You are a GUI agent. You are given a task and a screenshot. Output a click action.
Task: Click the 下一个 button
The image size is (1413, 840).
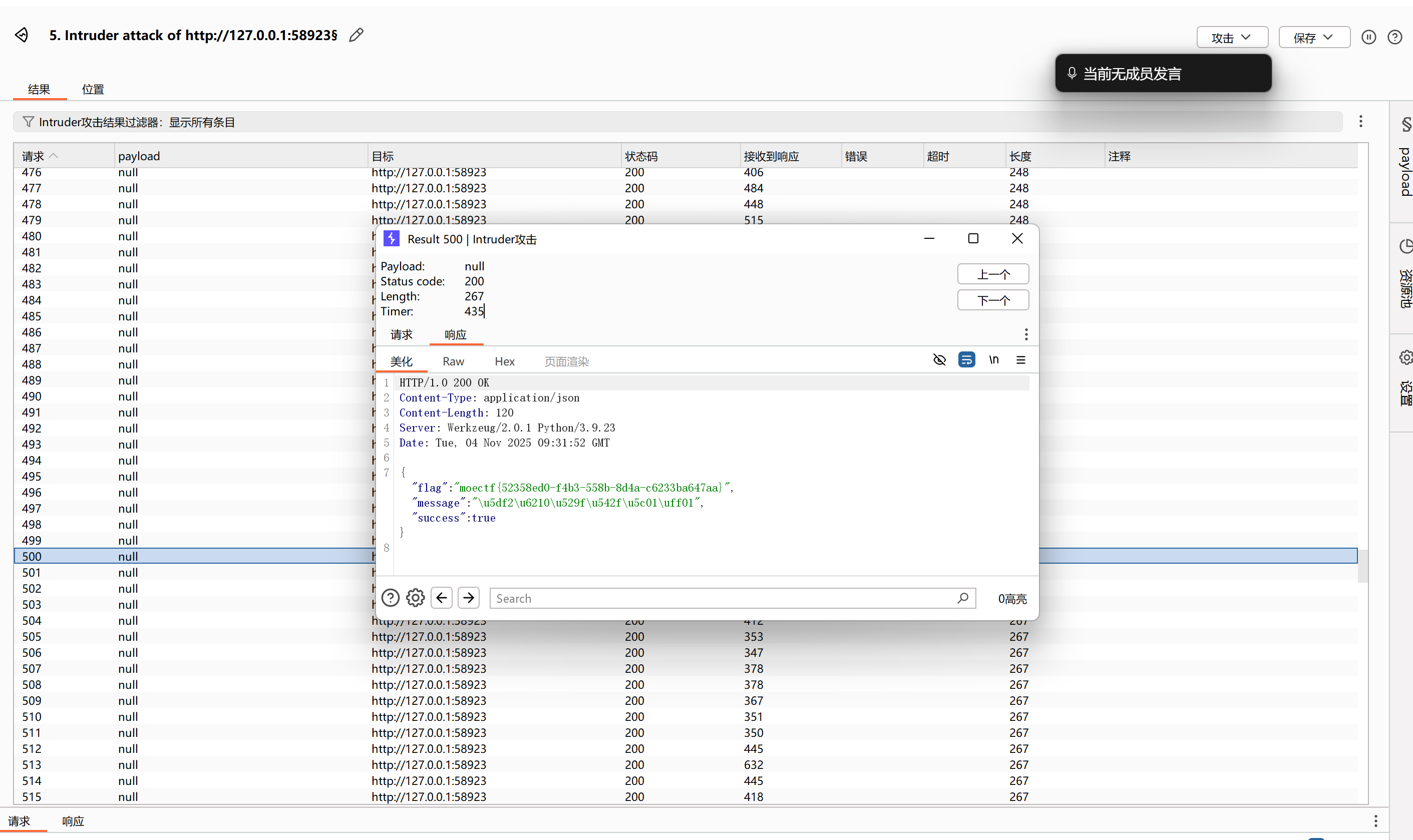pos(993,300)
